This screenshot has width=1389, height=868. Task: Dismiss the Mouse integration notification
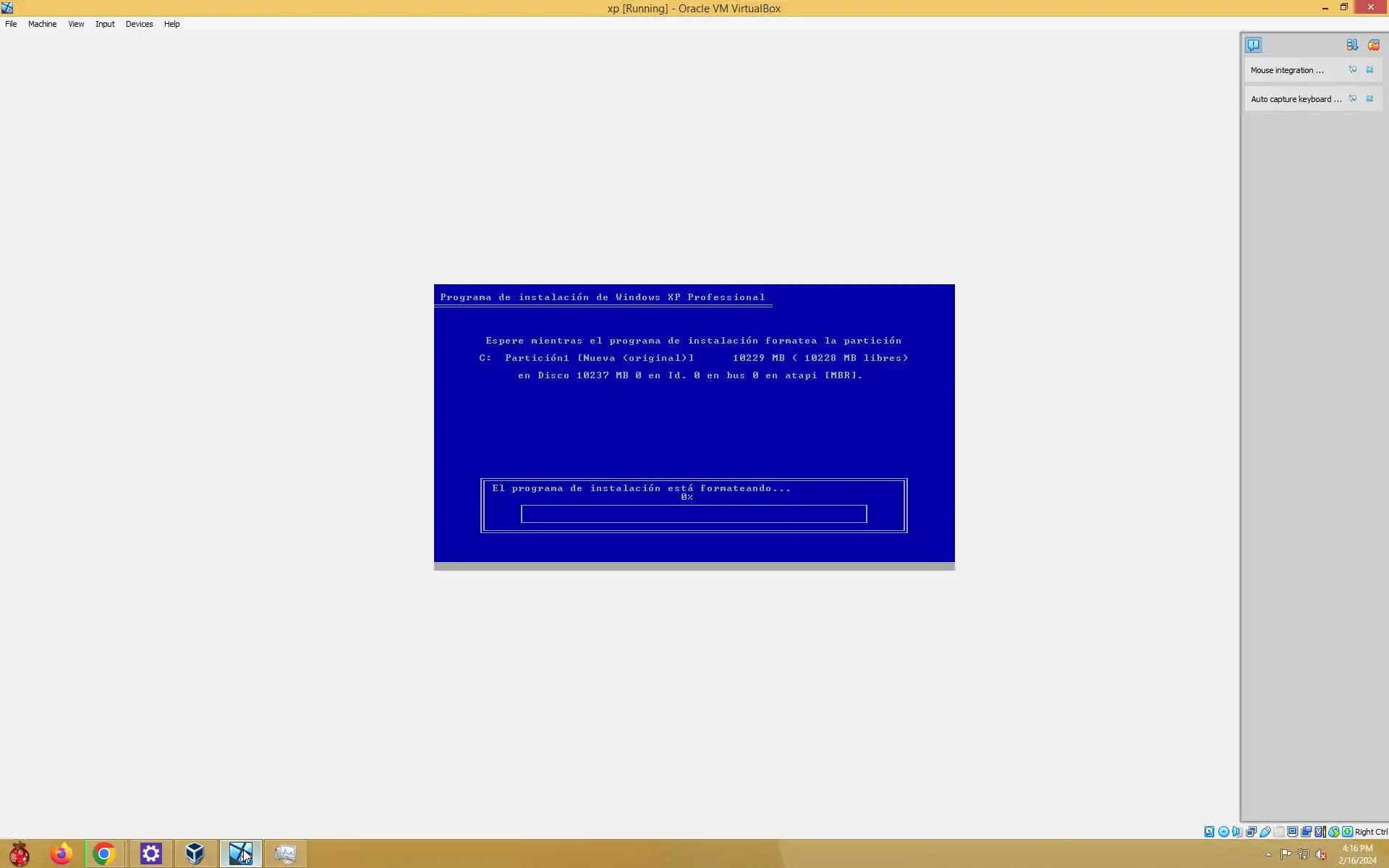(x=1369, y=70)
